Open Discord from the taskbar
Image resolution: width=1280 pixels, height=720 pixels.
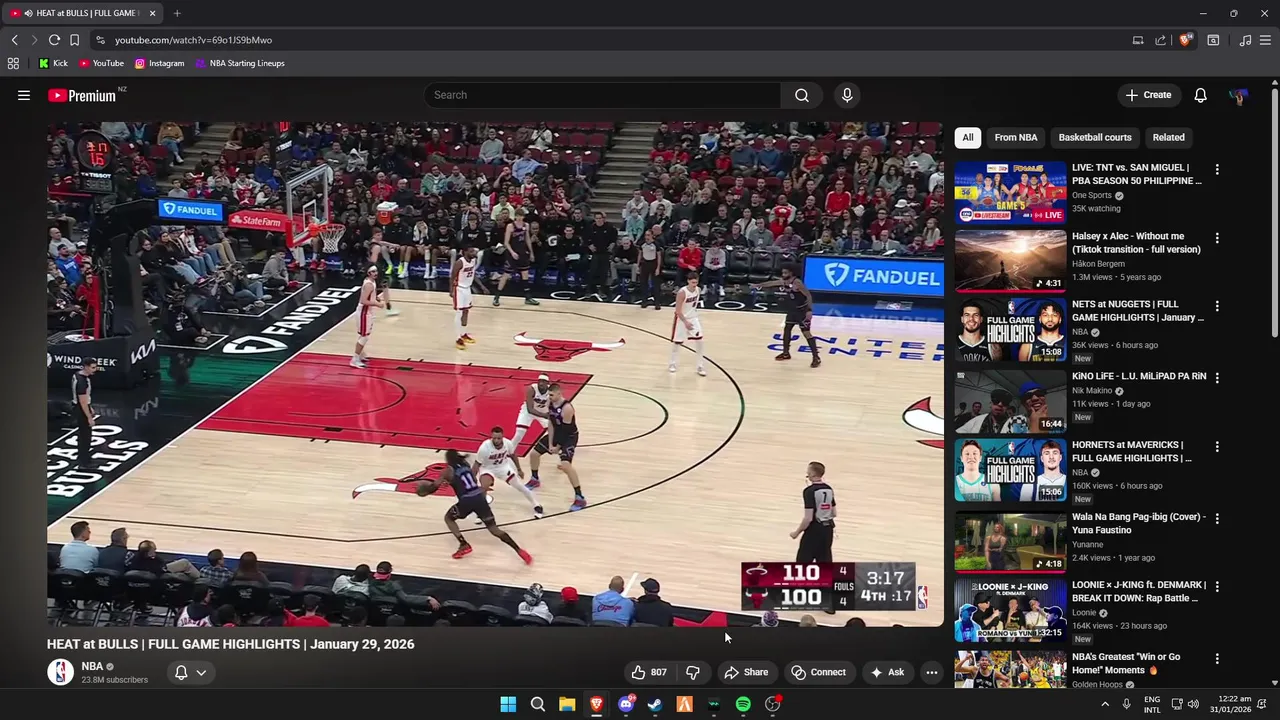tap(626, 704)
